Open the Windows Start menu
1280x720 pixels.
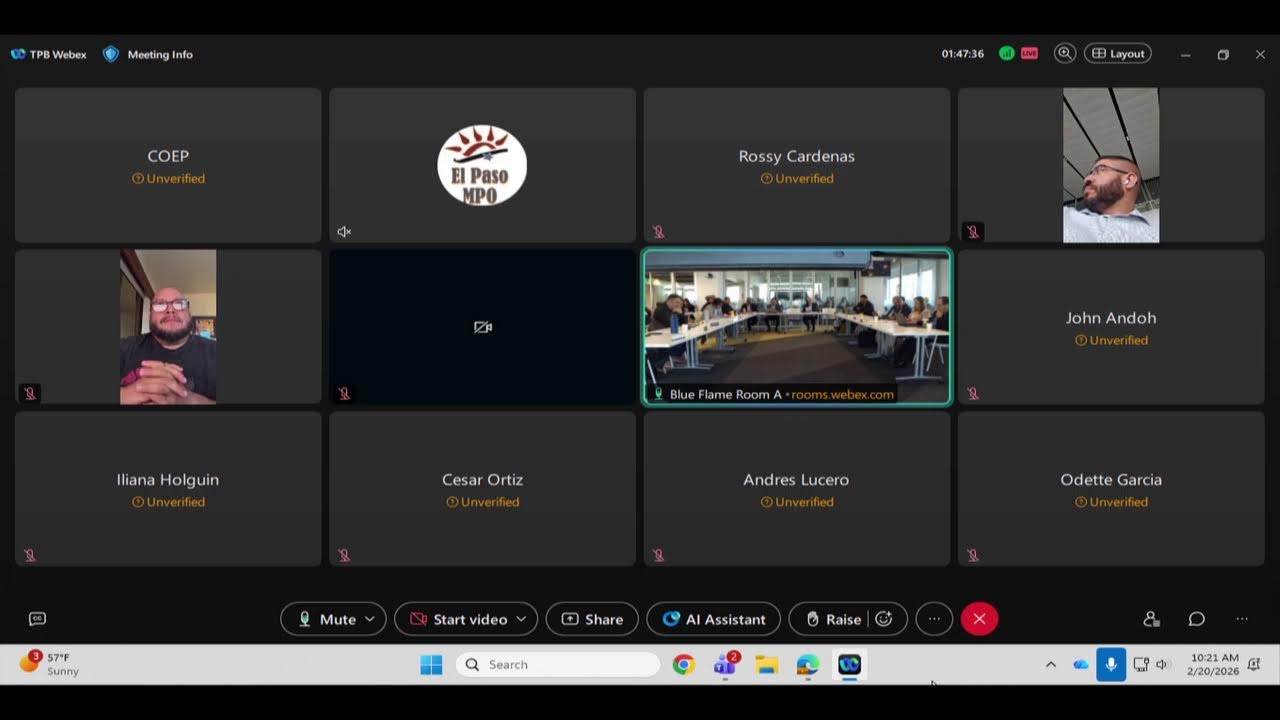point(431,664)
